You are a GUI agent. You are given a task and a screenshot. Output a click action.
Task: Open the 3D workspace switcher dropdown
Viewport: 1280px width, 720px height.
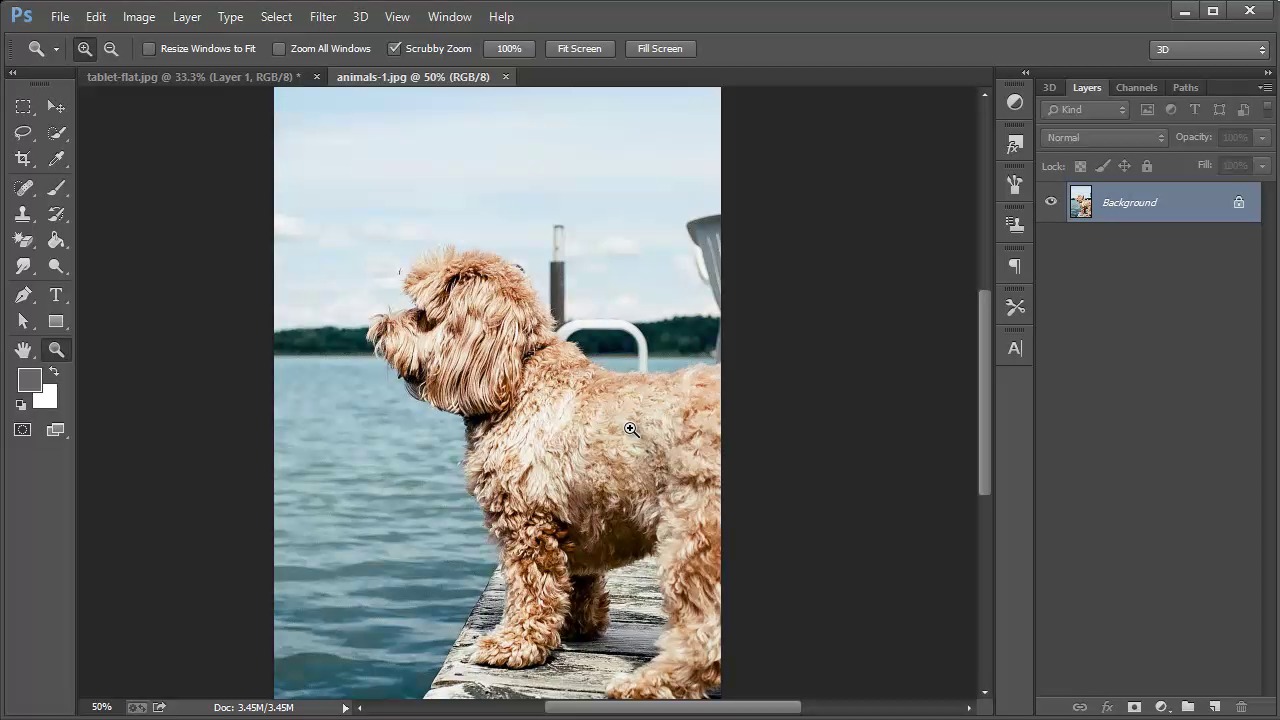1209,49
